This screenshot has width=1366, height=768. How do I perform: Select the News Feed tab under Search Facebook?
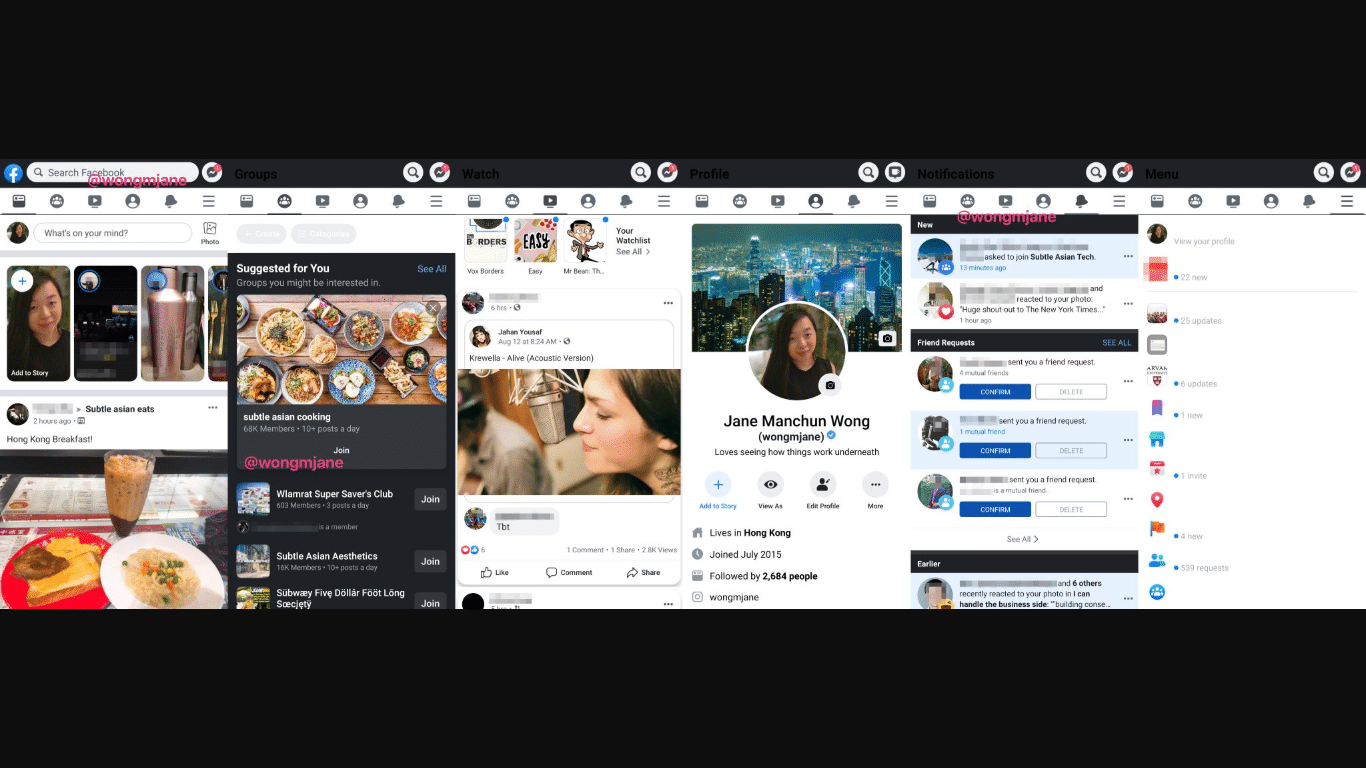[x=19, y=201]
